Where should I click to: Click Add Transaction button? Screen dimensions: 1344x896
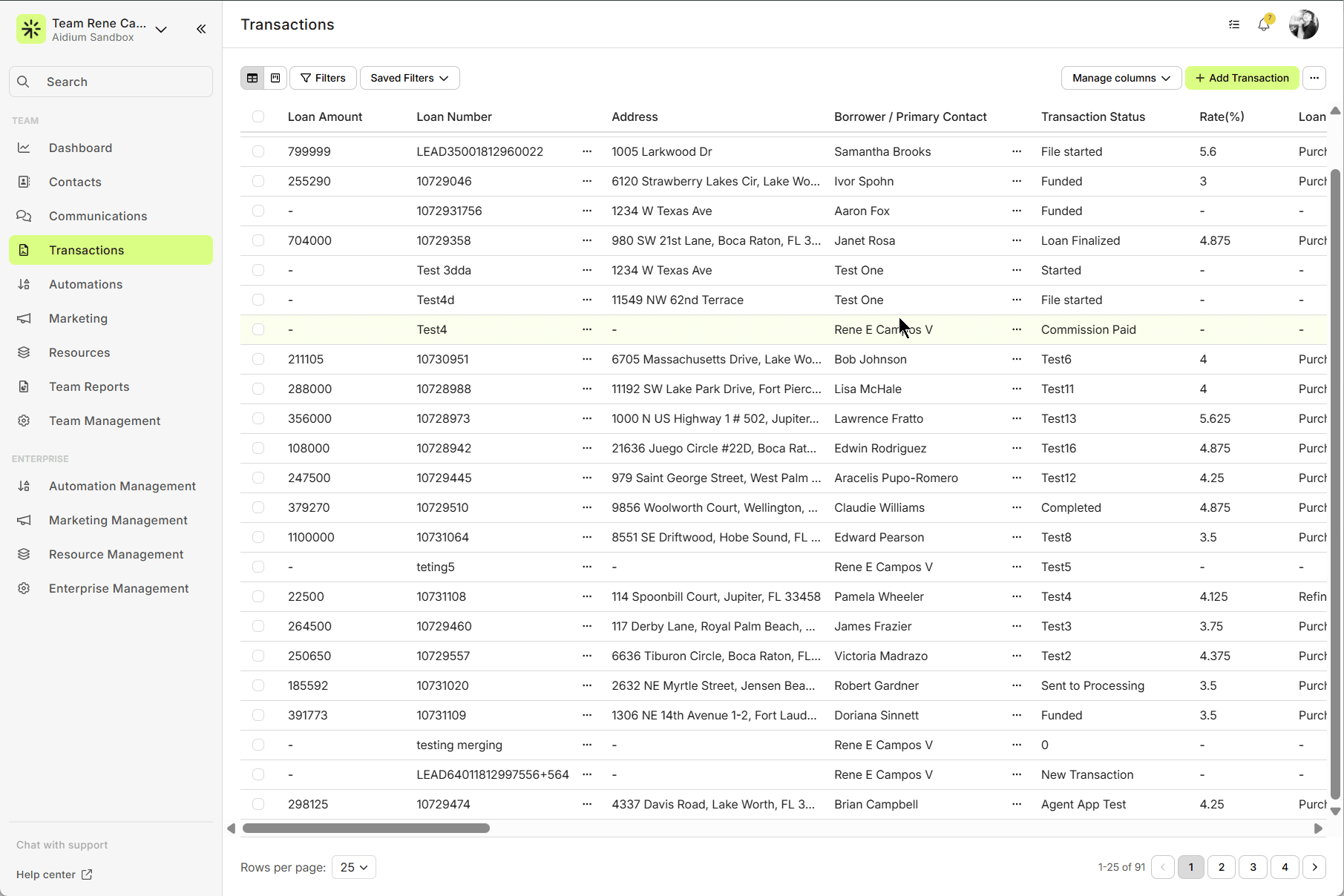click(1242, 78)
